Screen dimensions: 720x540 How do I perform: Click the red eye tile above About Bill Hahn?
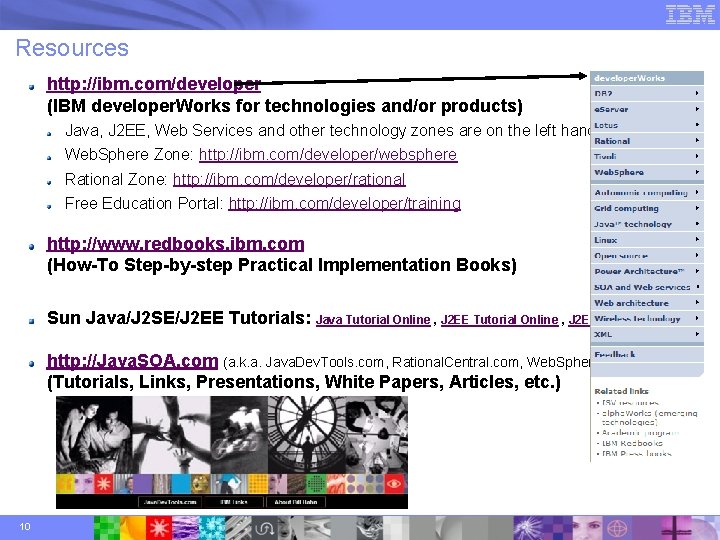click(x=394, y=484)
